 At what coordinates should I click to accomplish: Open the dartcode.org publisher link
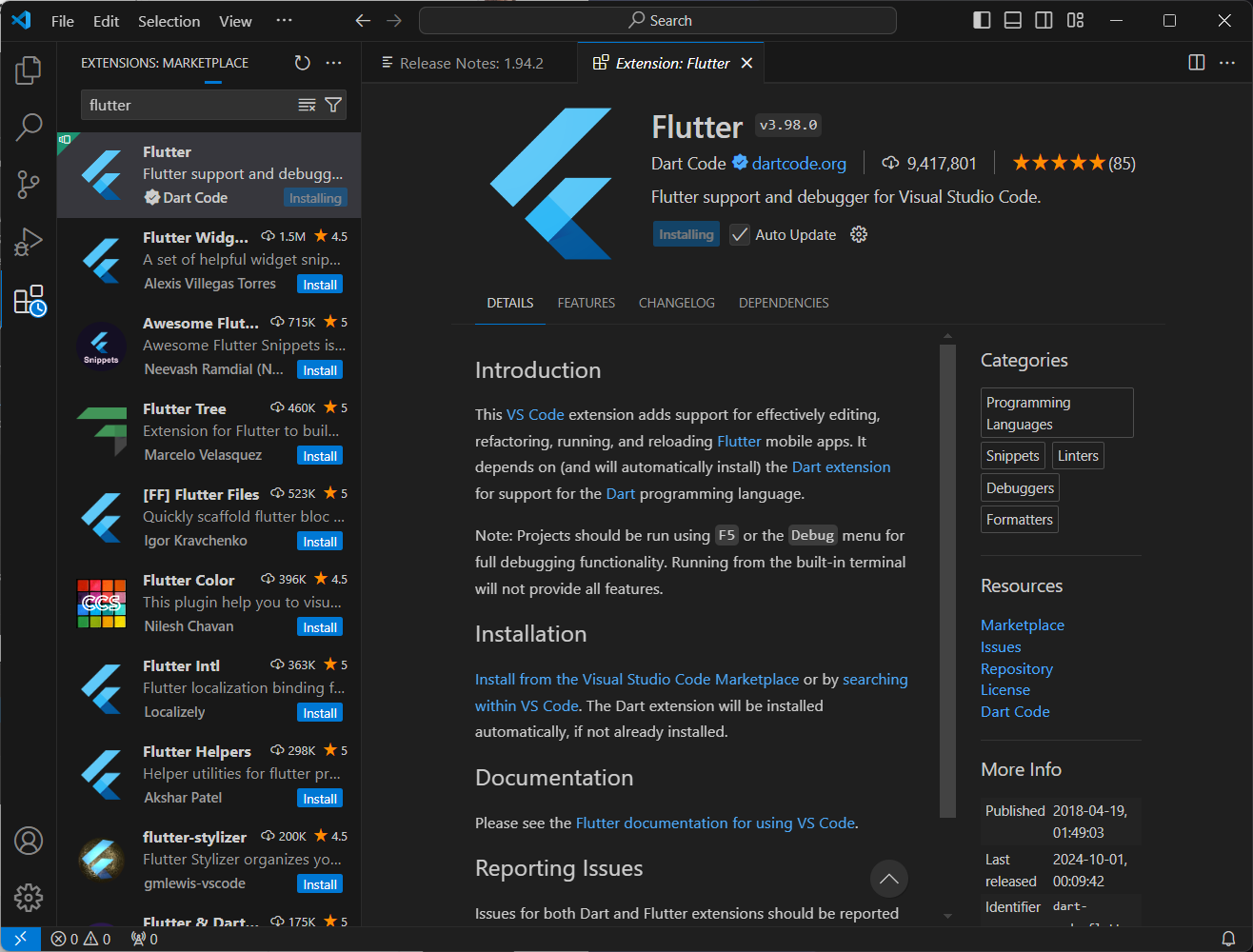coord(799,163)
